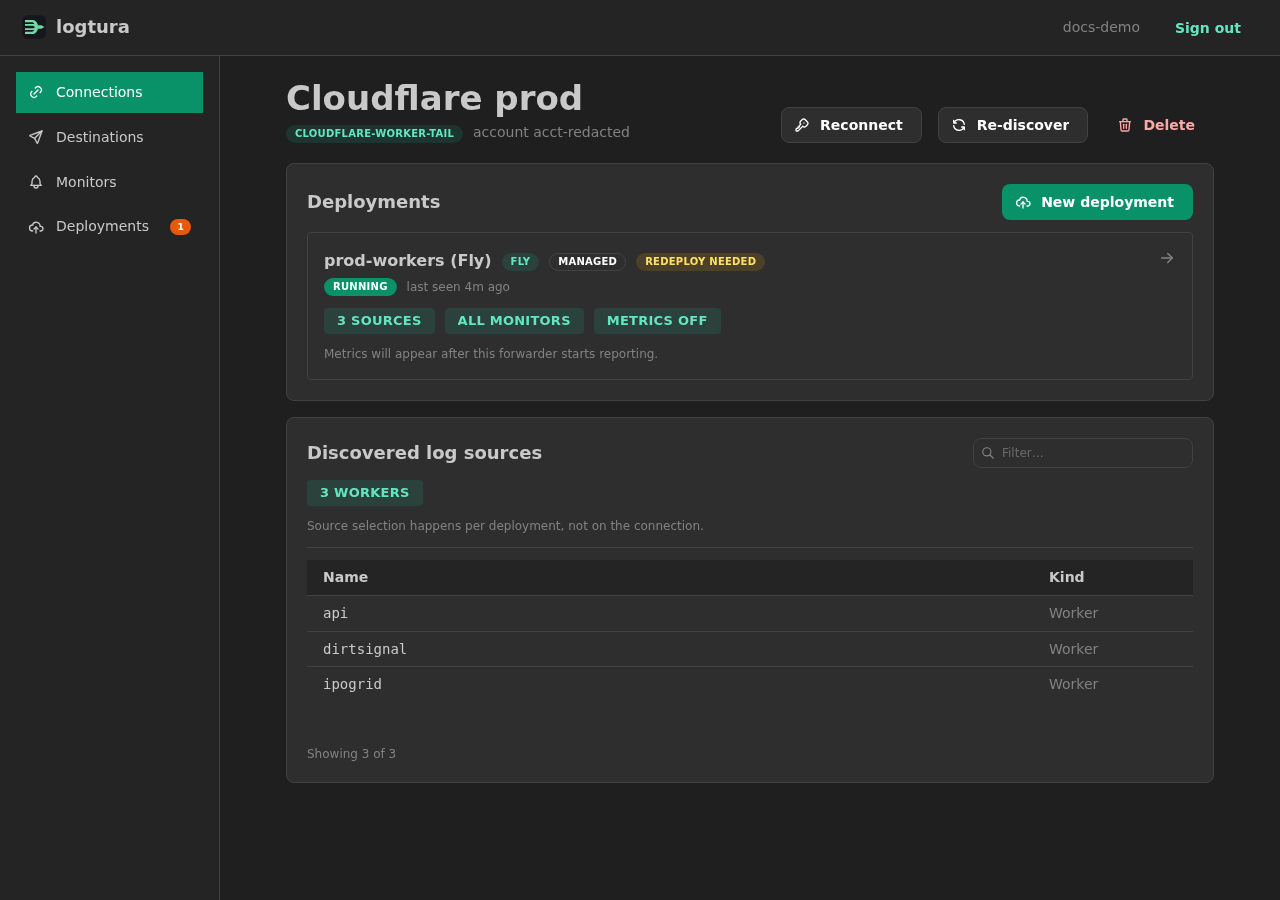
Task: Click the Re-discover button
Action: tap(1013, 125)
